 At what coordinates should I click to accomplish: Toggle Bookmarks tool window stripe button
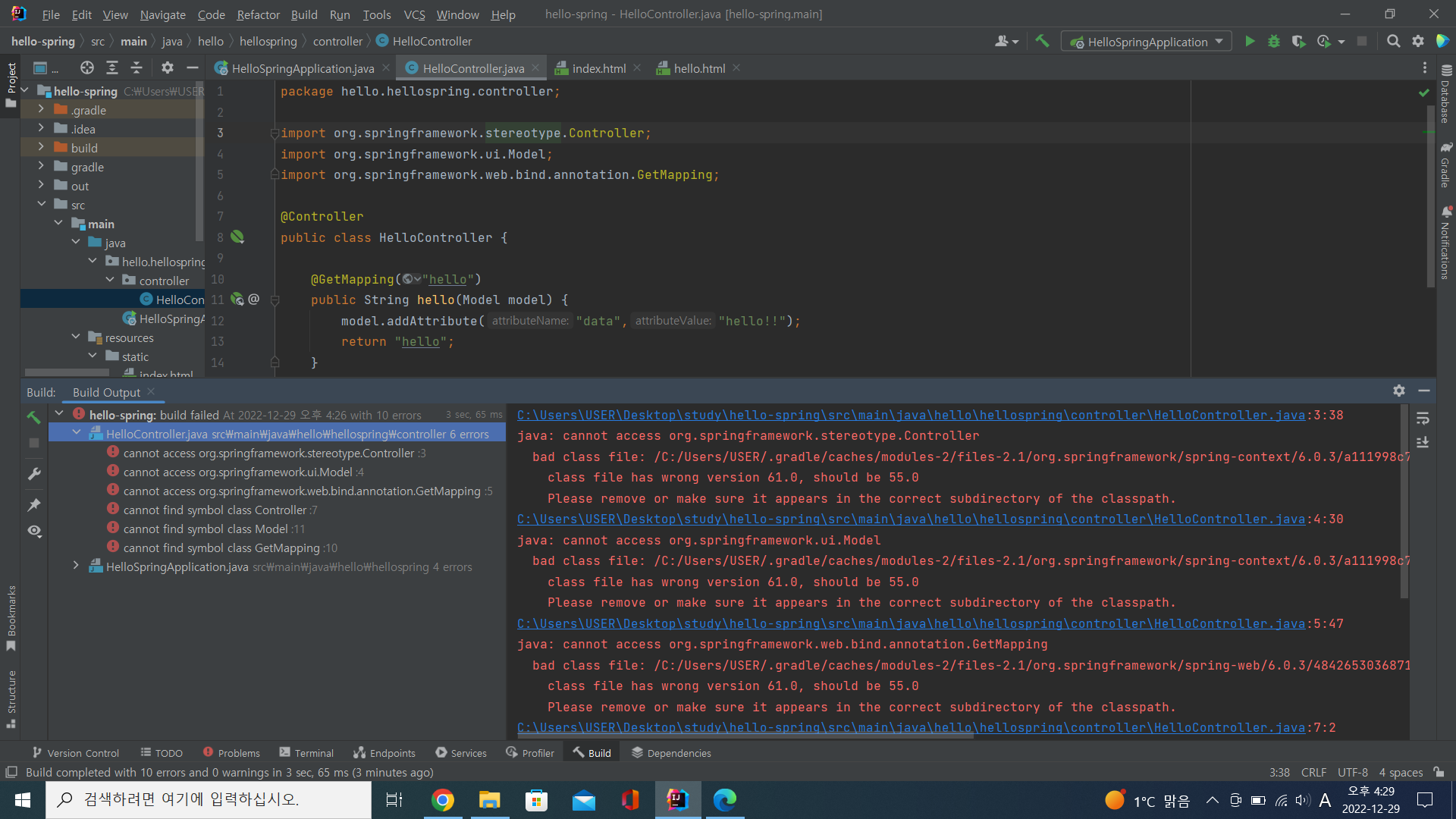[x=11, y=618]
